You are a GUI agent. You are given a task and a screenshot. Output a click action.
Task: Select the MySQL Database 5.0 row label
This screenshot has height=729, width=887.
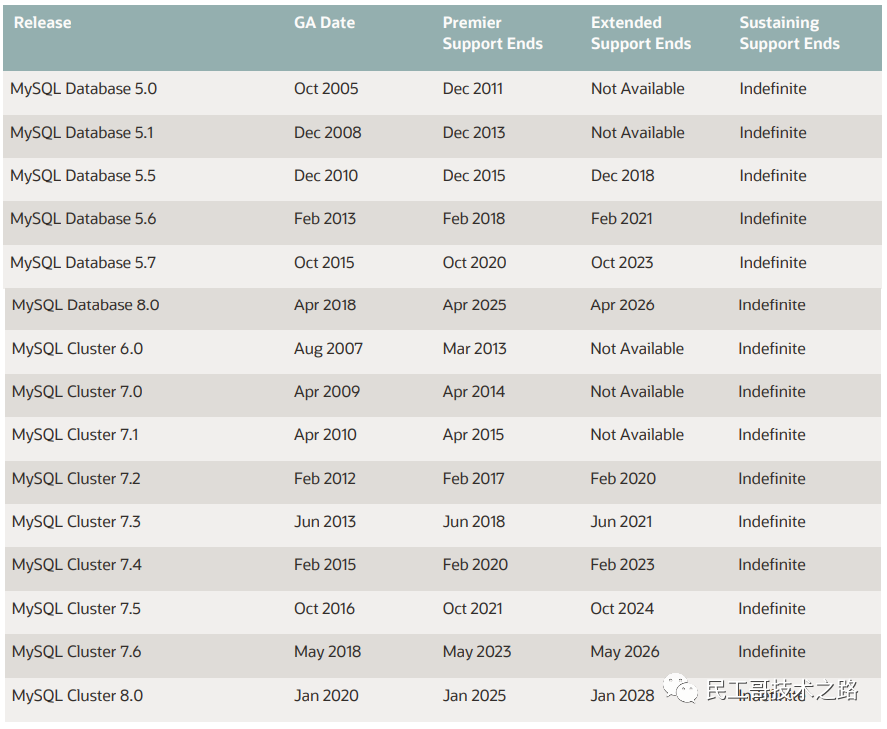(84, 89)
